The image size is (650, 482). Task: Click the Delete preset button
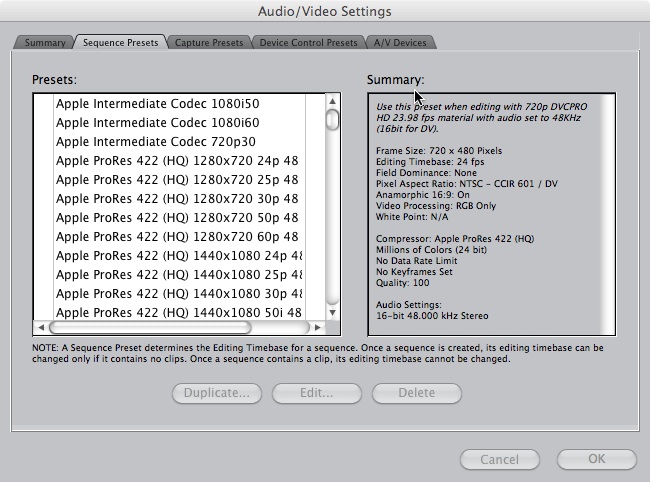coord(416,393)
